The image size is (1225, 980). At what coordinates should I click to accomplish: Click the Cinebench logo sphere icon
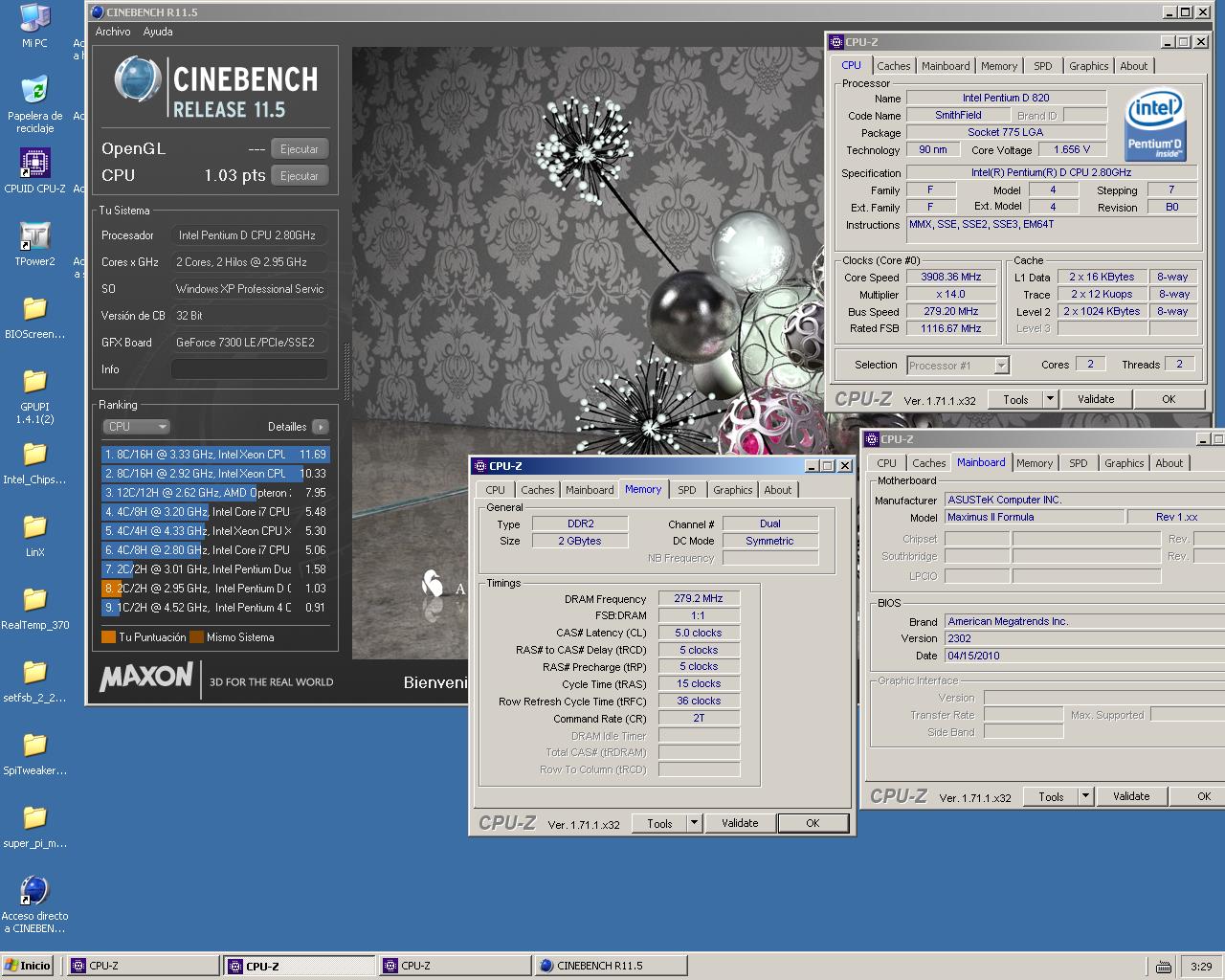[137, 79]
